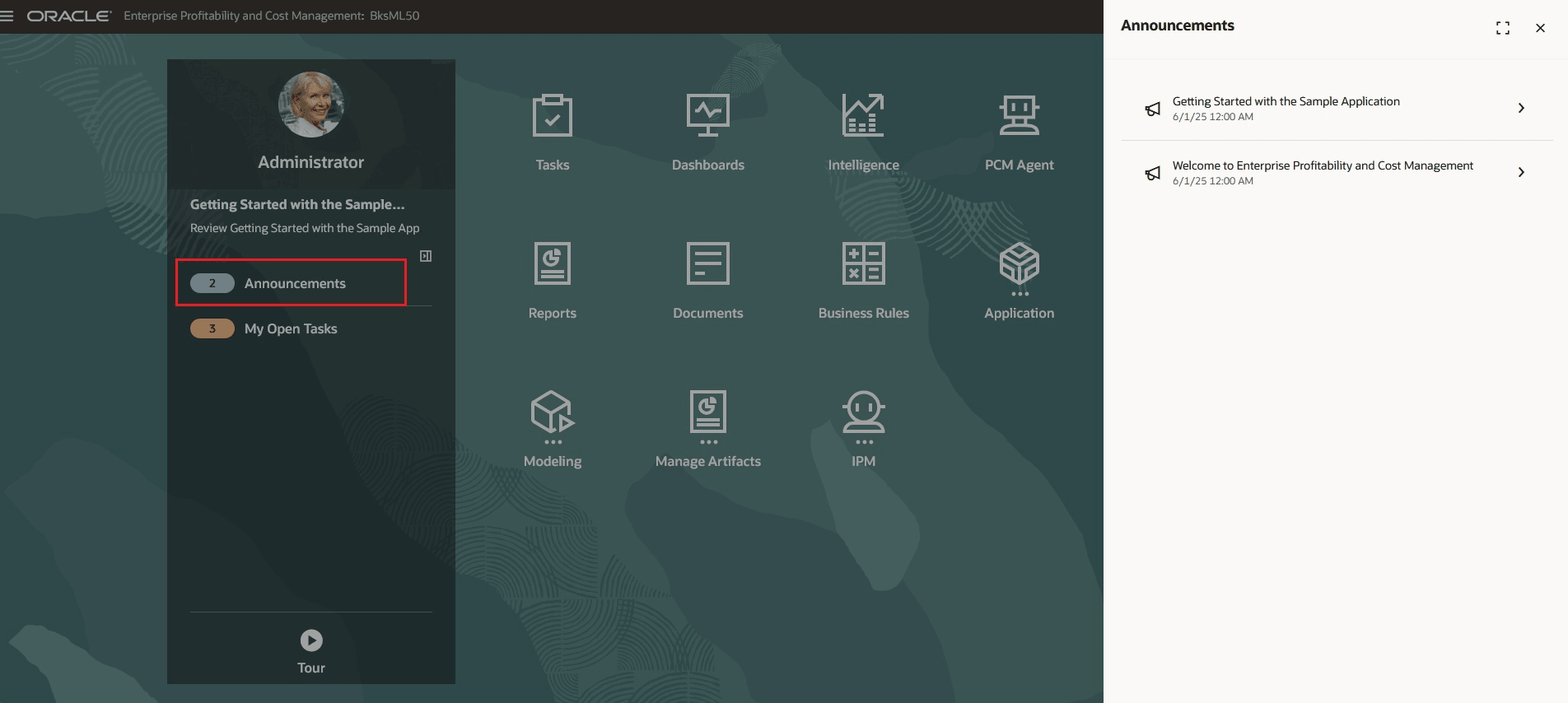This screenshot has height=703, width=1568.
Task: Click the Administrator profile picture
Action: pyautogui.click(x=311, y=105)
